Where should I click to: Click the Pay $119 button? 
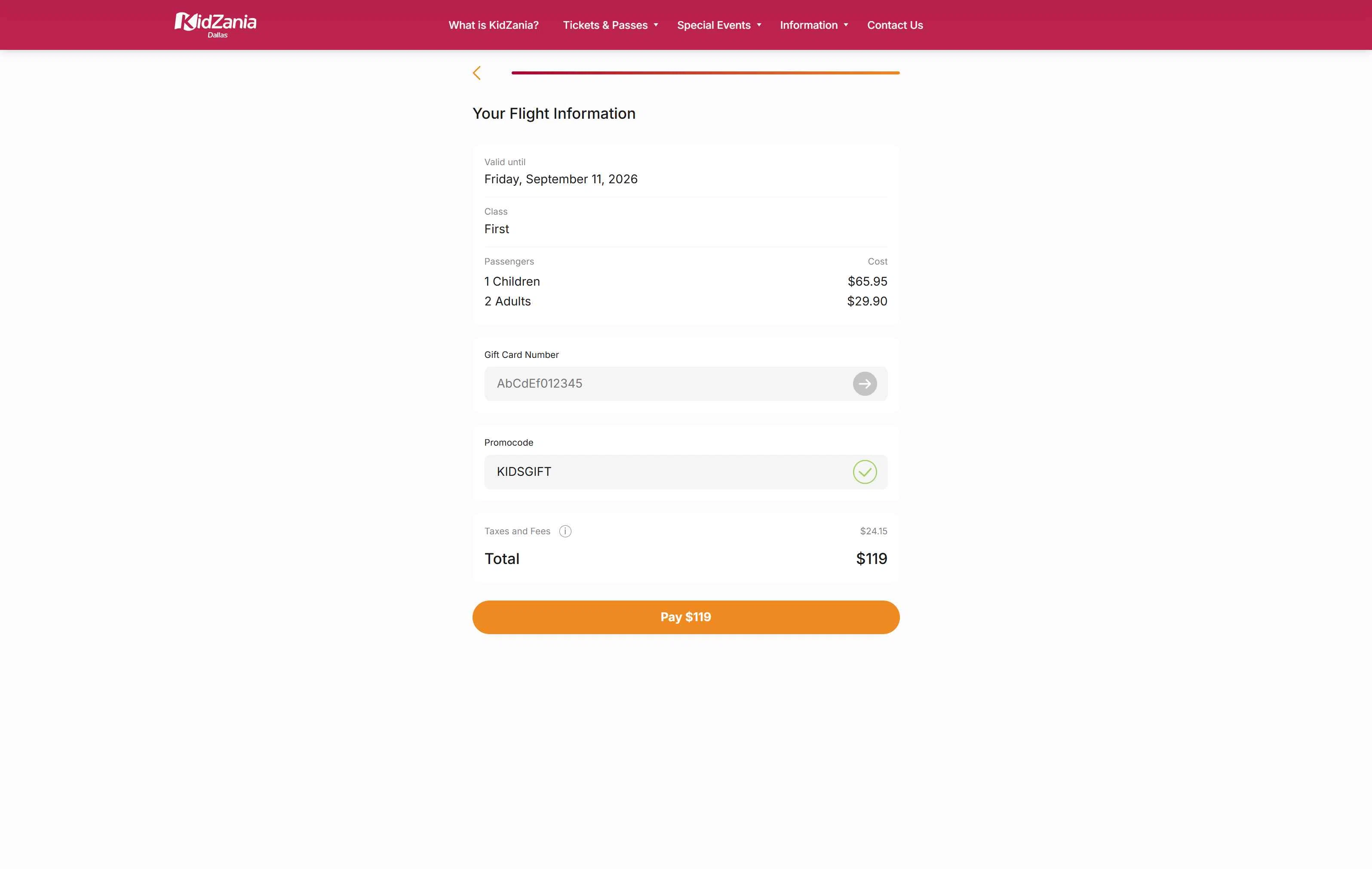click(685, 617)
